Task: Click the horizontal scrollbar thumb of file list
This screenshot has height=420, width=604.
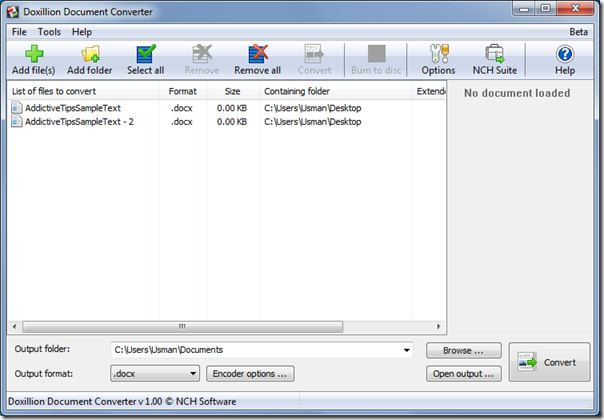Action: click(x=183, y=327)
